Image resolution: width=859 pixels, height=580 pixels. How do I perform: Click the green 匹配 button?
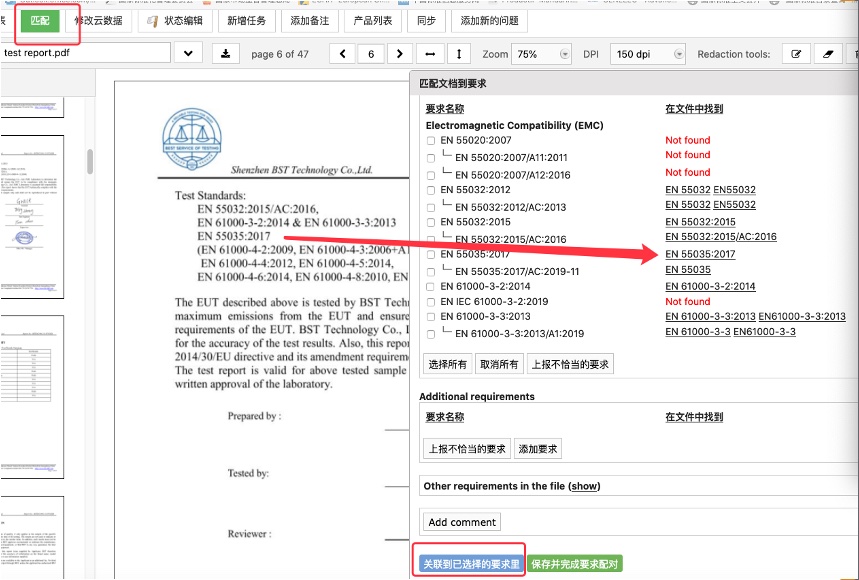coord(40,21)
